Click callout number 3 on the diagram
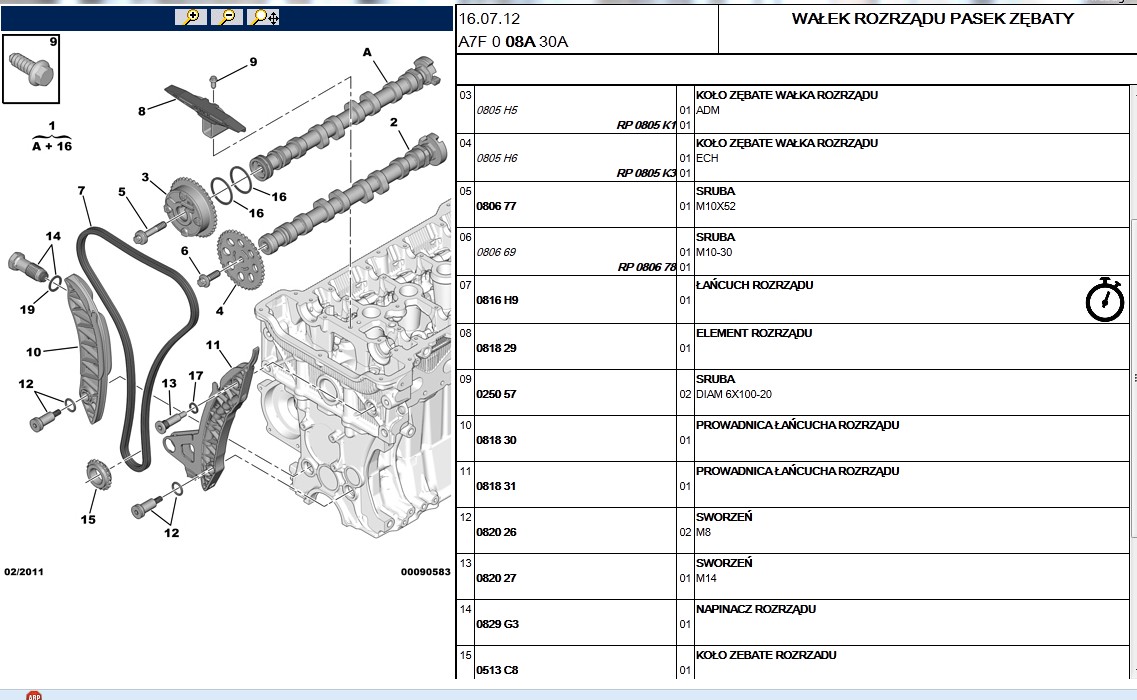 tap(145, 177)
